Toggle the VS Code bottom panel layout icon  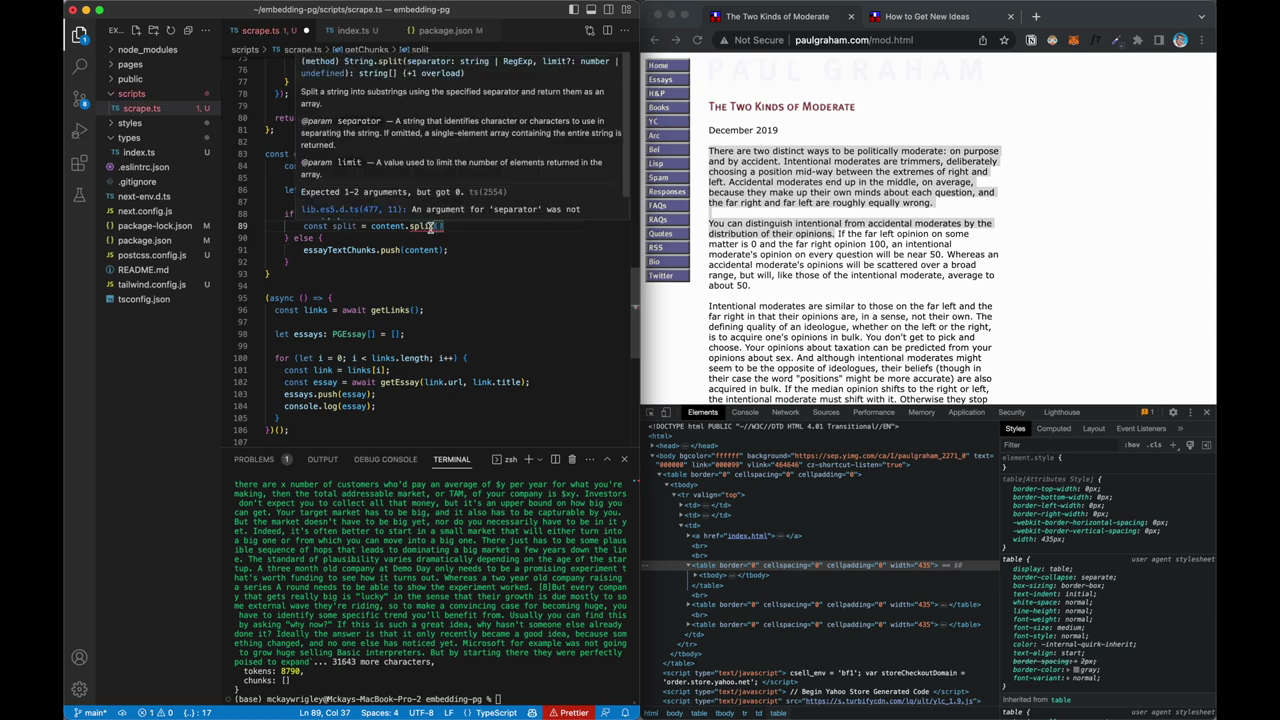pyautogui.click(x=591, y=10)
